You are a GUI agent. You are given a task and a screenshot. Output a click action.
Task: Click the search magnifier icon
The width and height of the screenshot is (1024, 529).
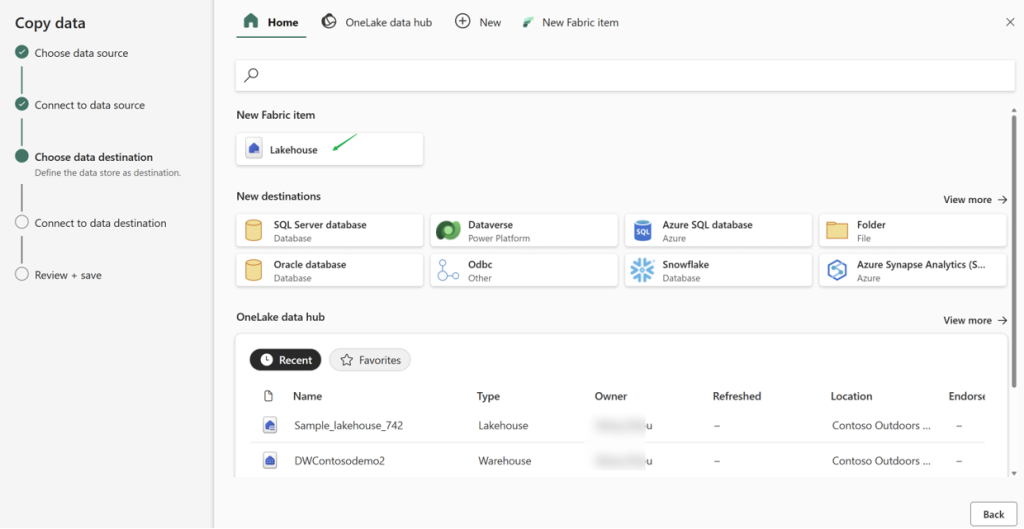click(251, 75)
